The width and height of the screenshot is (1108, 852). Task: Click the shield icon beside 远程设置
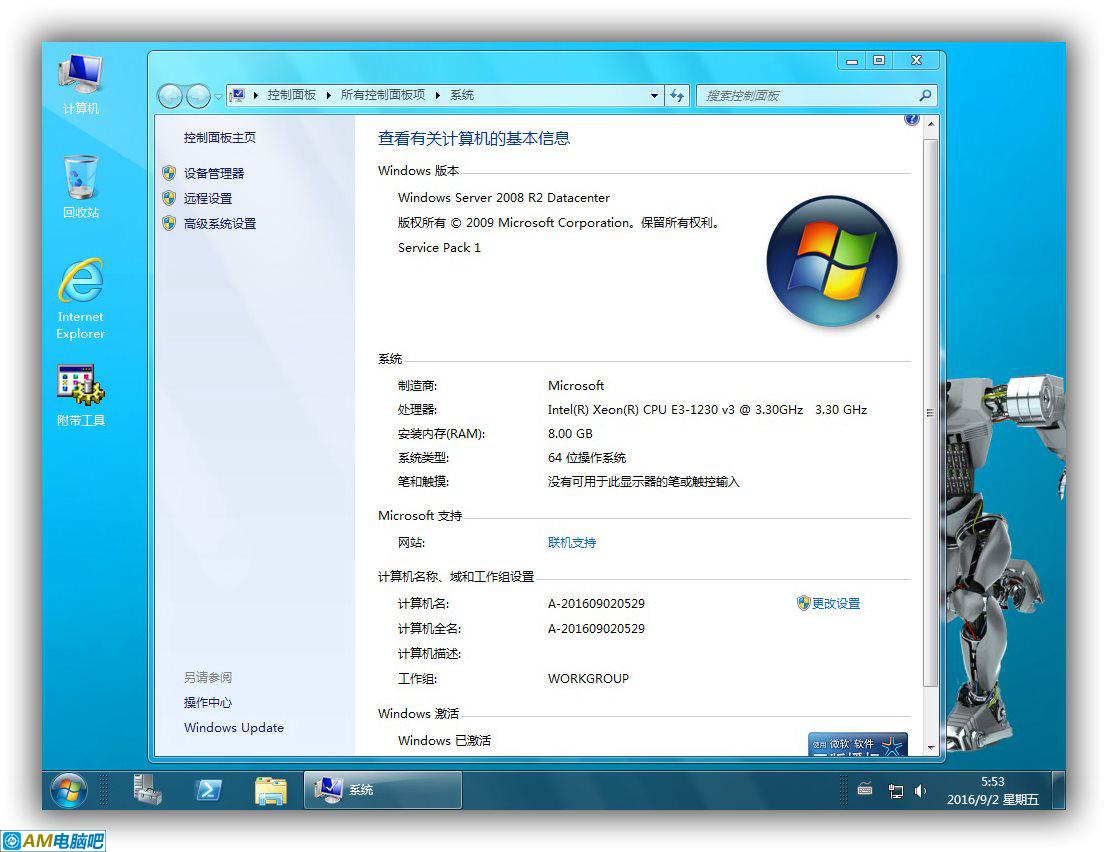click(169, 199)
